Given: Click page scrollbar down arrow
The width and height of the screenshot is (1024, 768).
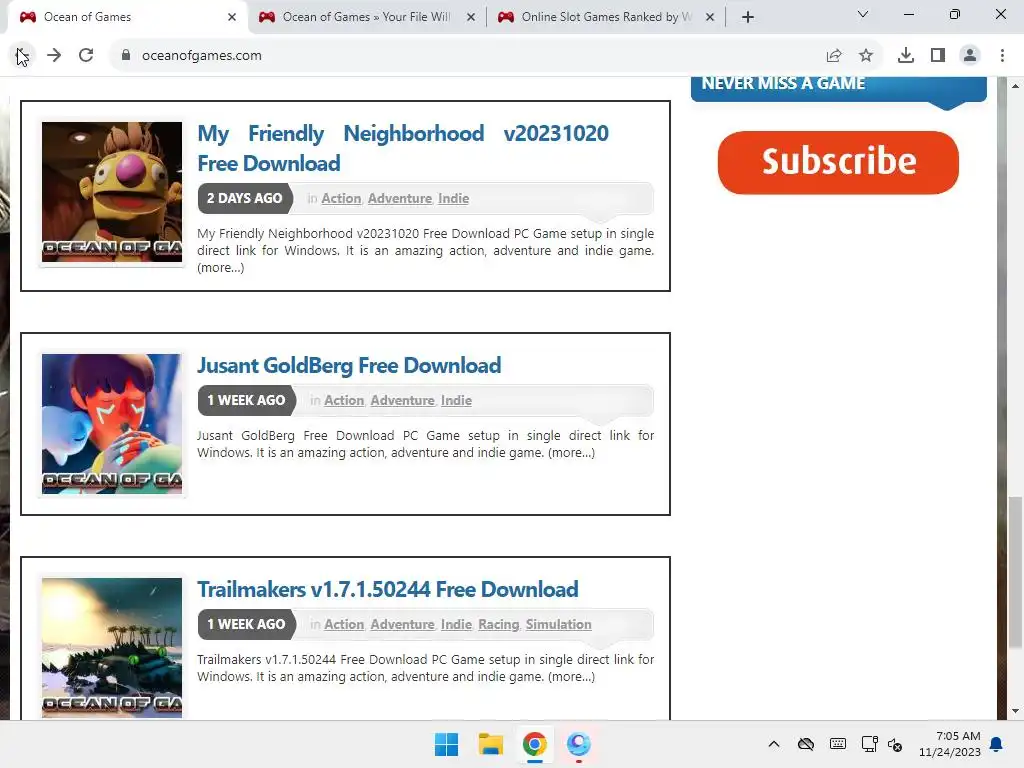Looking at the screenshot, I should [x=1015, y=711].
